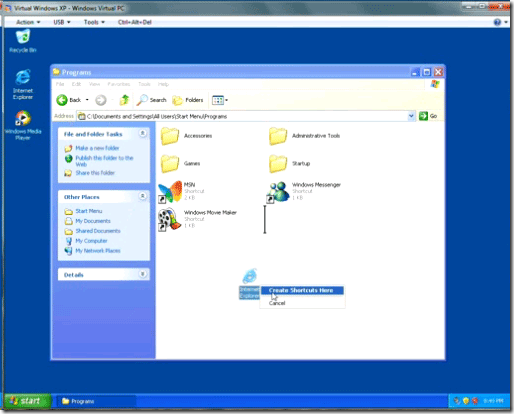Click the green Back arrow icon
514x414 pixels.
(62, 100)
